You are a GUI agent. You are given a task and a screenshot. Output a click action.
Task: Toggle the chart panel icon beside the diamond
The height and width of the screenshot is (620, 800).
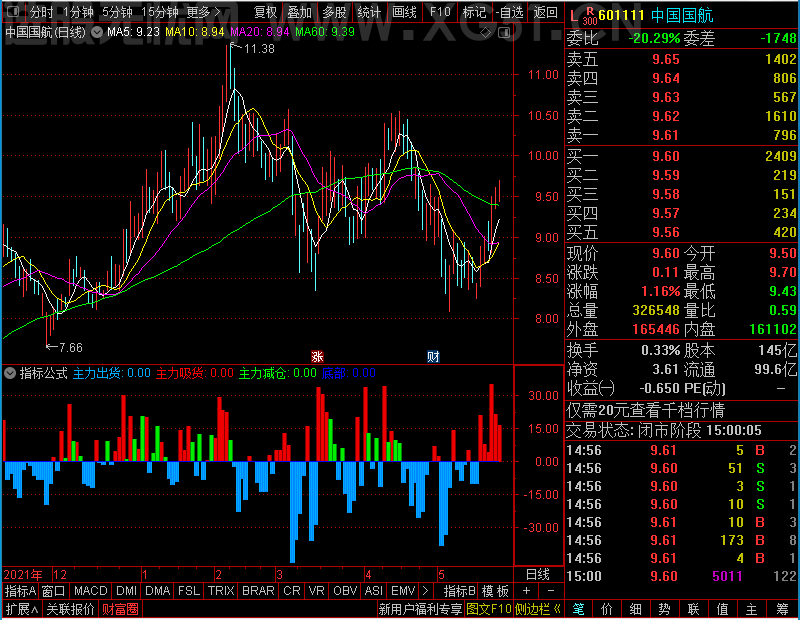[x=504, y=33]
